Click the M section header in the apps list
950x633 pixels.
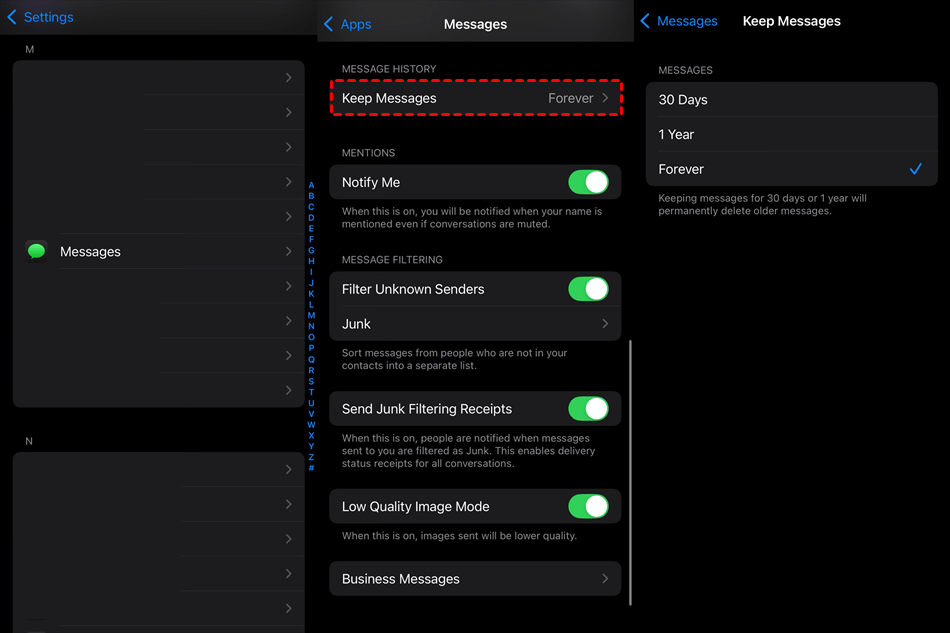(x=30, y=50)
